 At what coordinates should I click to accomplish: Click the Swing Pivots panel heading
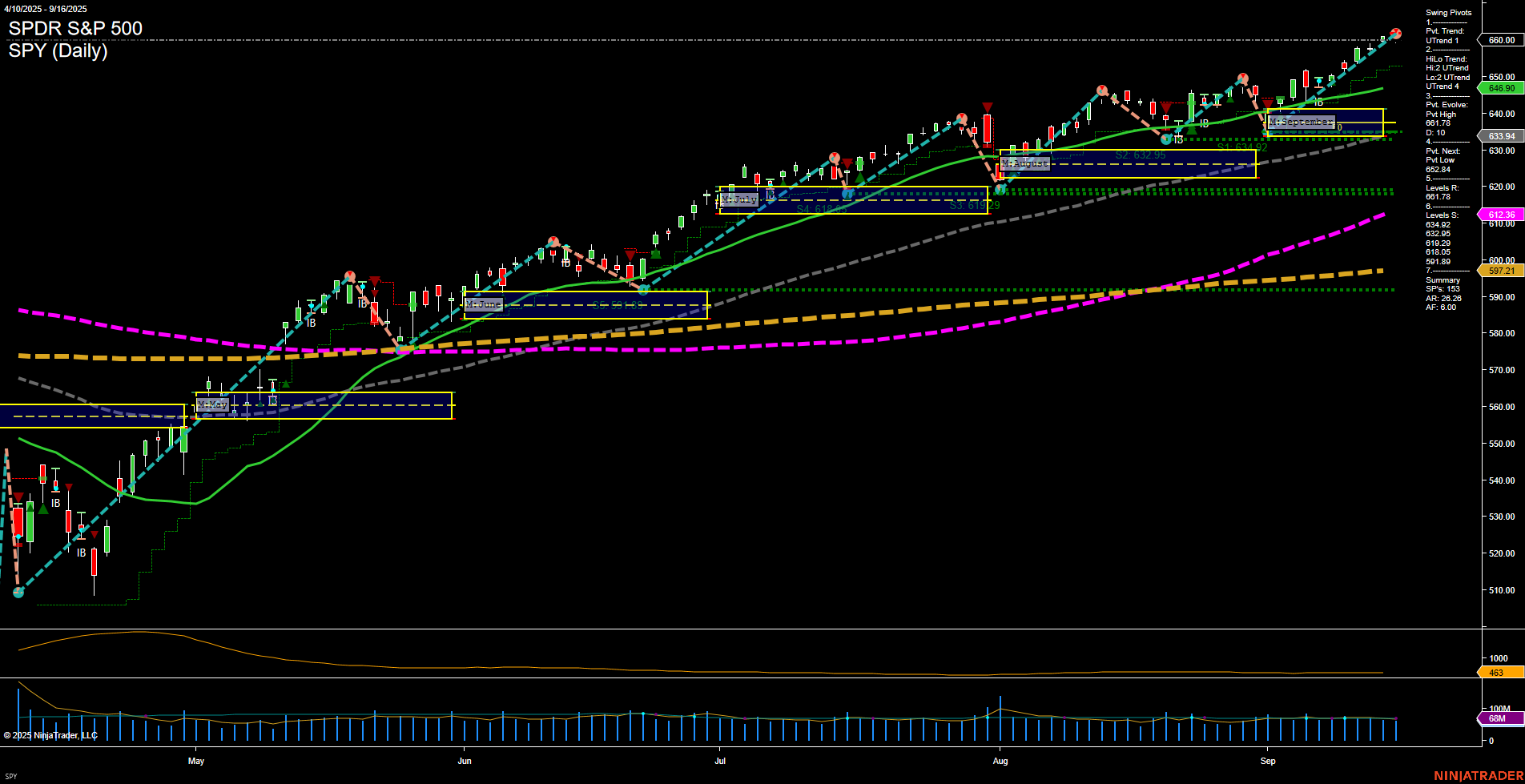pos(1448,13)
